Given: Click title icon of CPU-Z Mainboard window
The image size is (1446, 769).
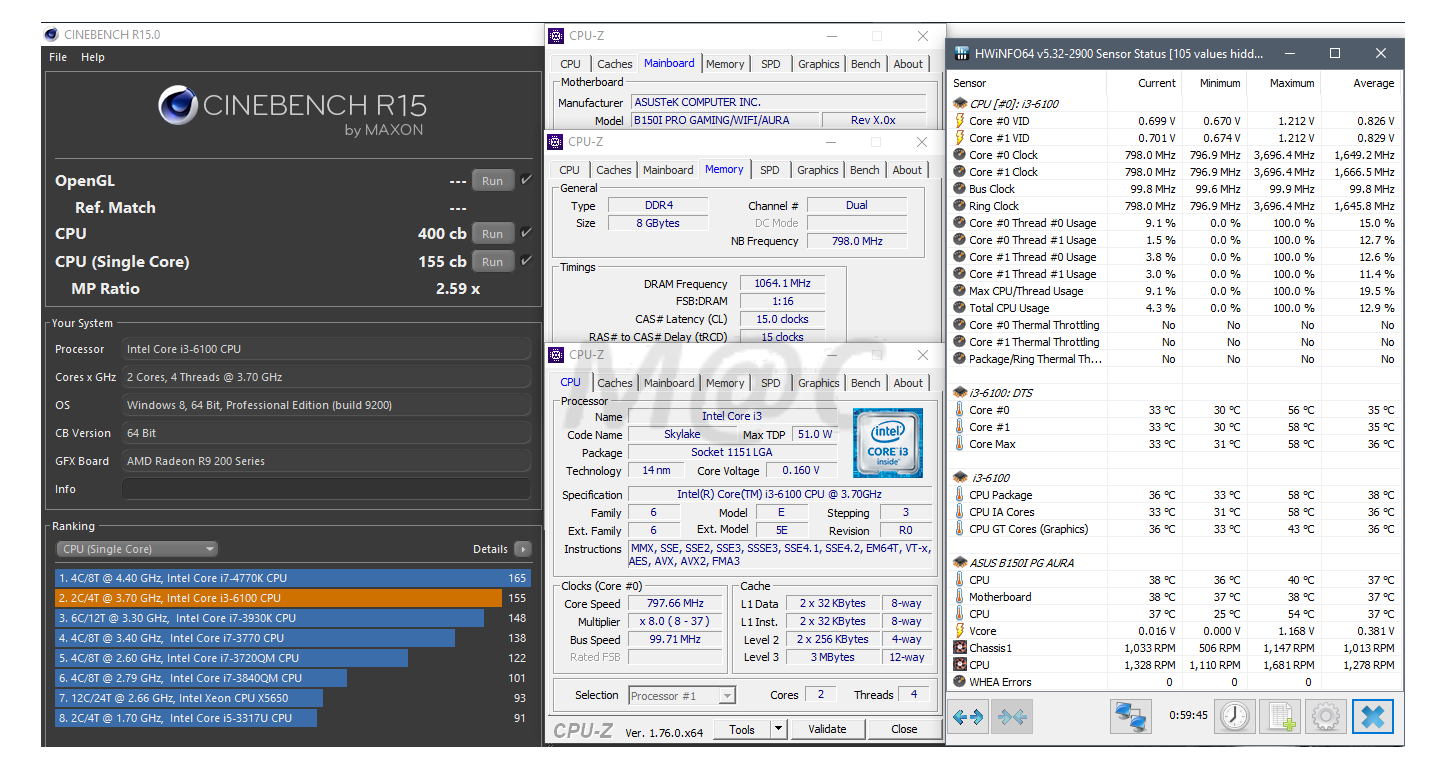Looking at the screenshot, I should (557, 36).
